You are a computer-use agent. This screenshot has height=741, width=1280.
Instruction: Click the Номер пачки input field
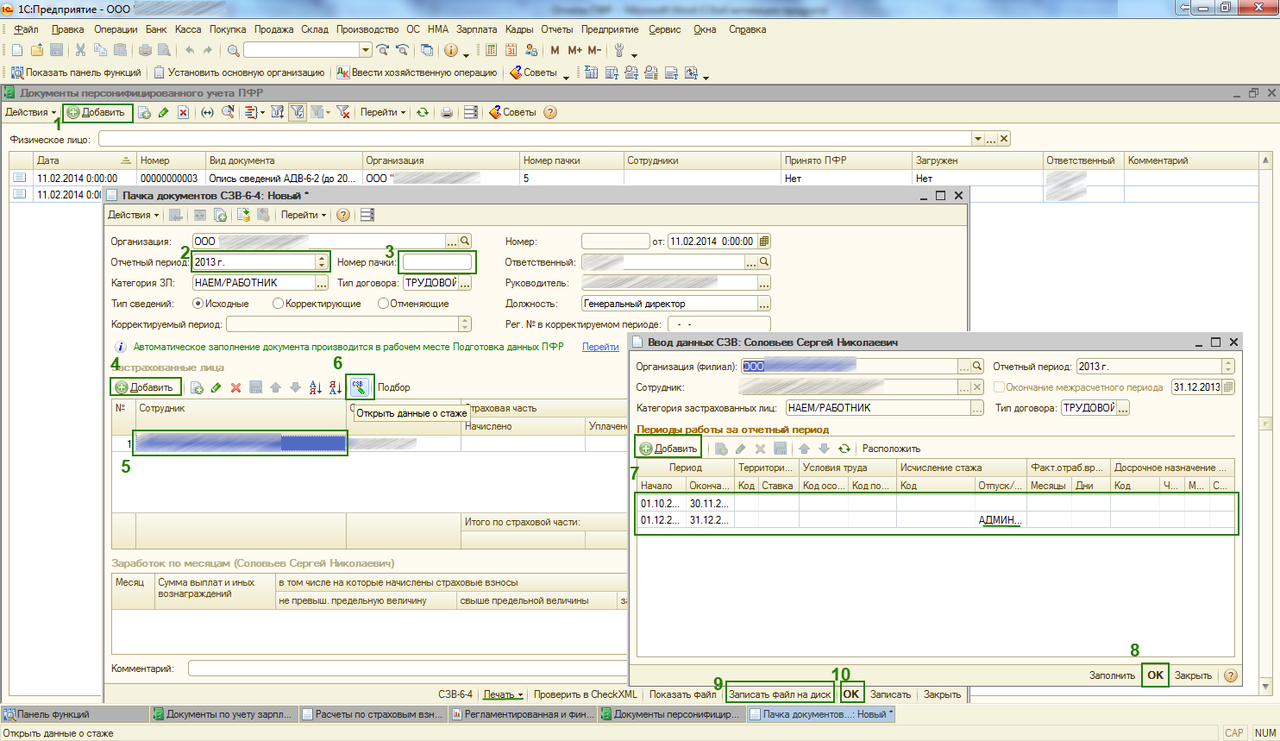[x=438, y=262]
